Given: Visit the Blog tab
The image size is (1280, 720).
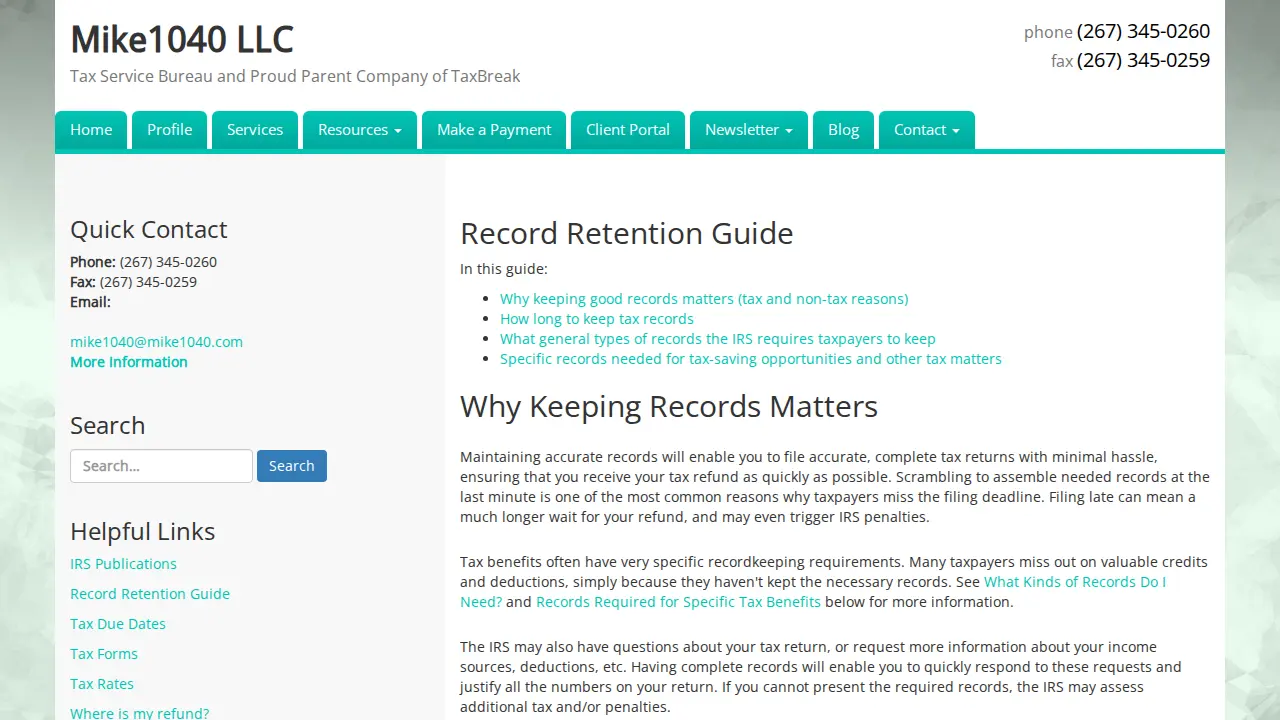Looking at the screenshot, I should pyautogui.click(x=843, y=130).
